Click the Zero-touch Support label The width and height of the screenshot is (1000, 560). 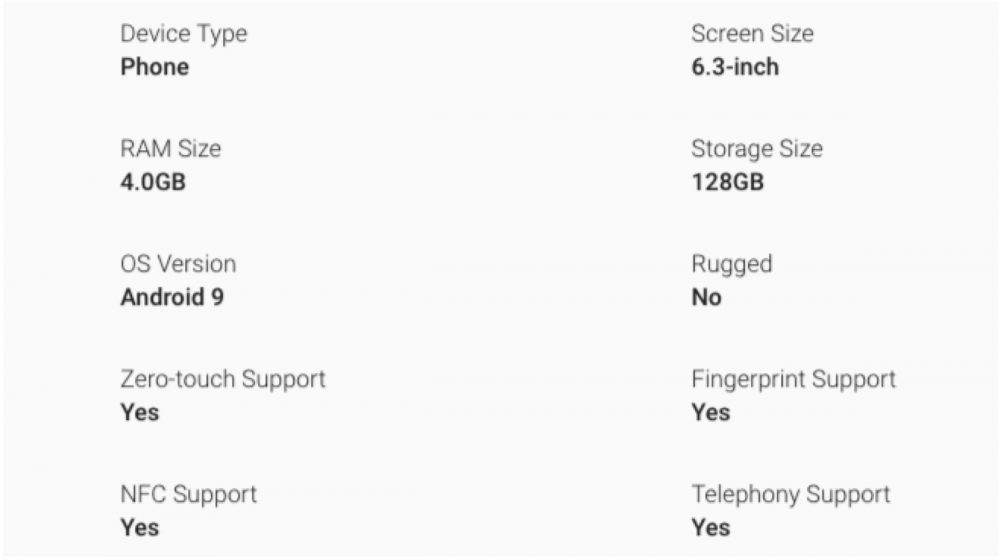click(222, 380)
